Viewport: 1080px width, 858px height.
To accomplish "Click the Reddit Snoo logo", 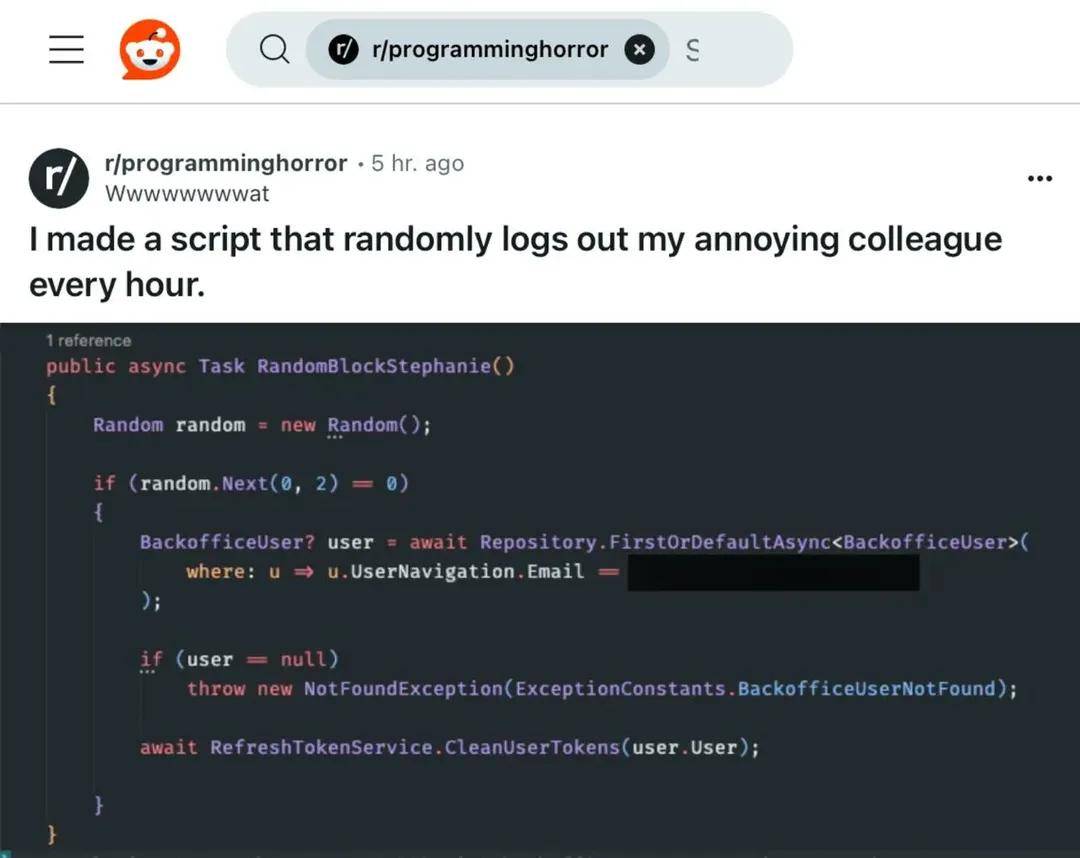I will tap(149, 50).
